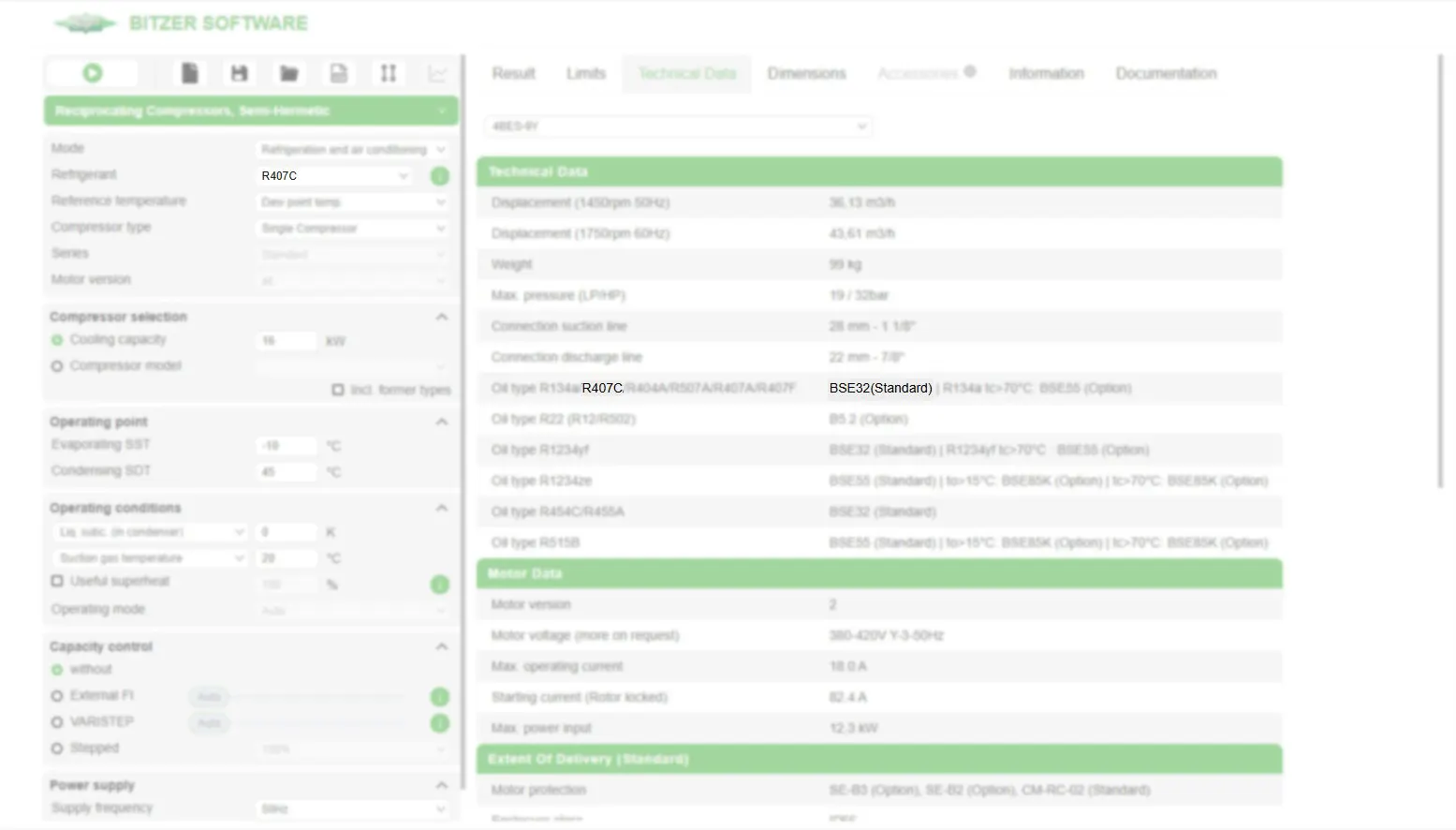Tick the Incl. former types checkbox
Screen dimensions: 1456x830
pos(338,390)
